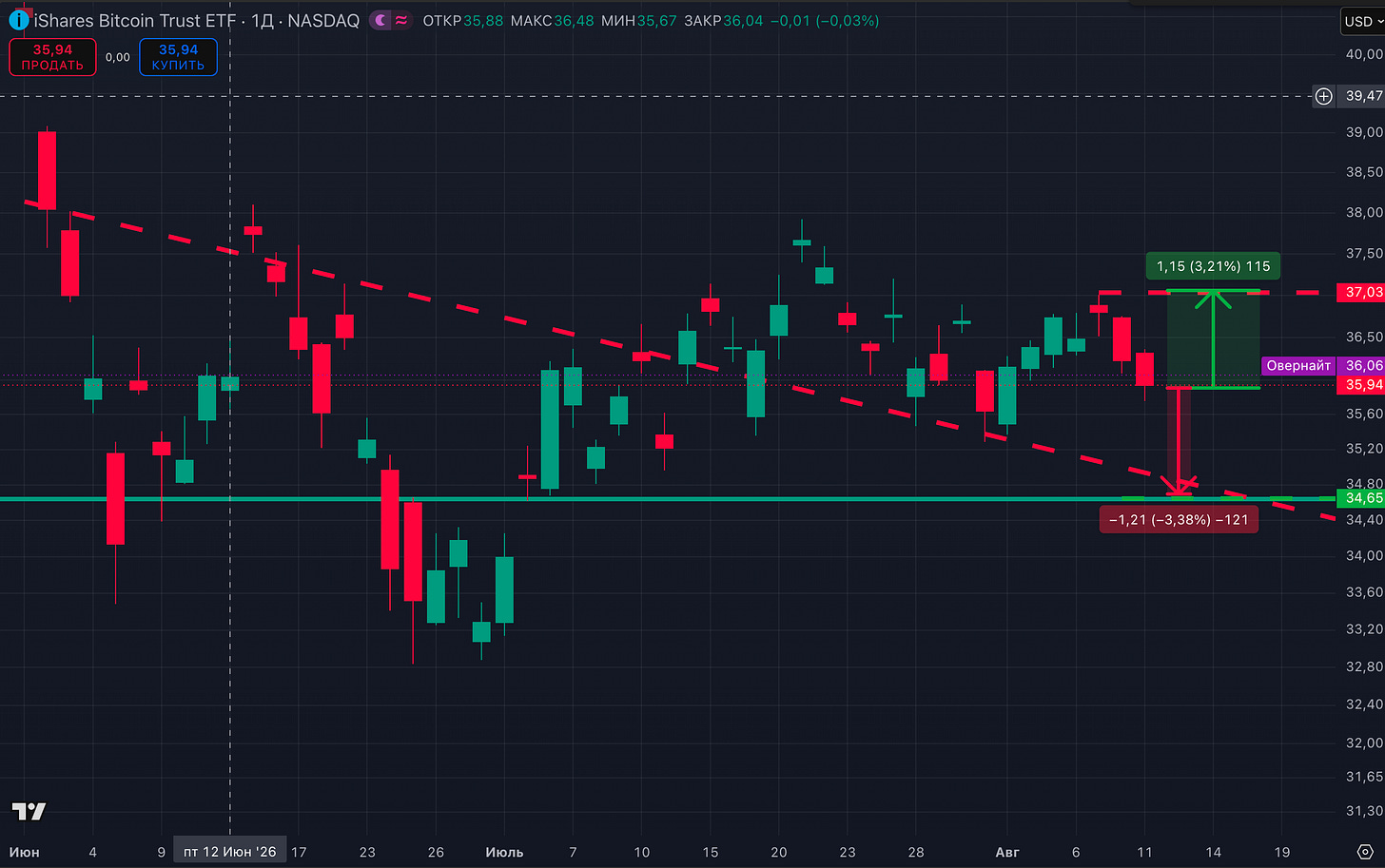Click the 32,00 price scale label

pyautogui.click(x=1364, y=743)
